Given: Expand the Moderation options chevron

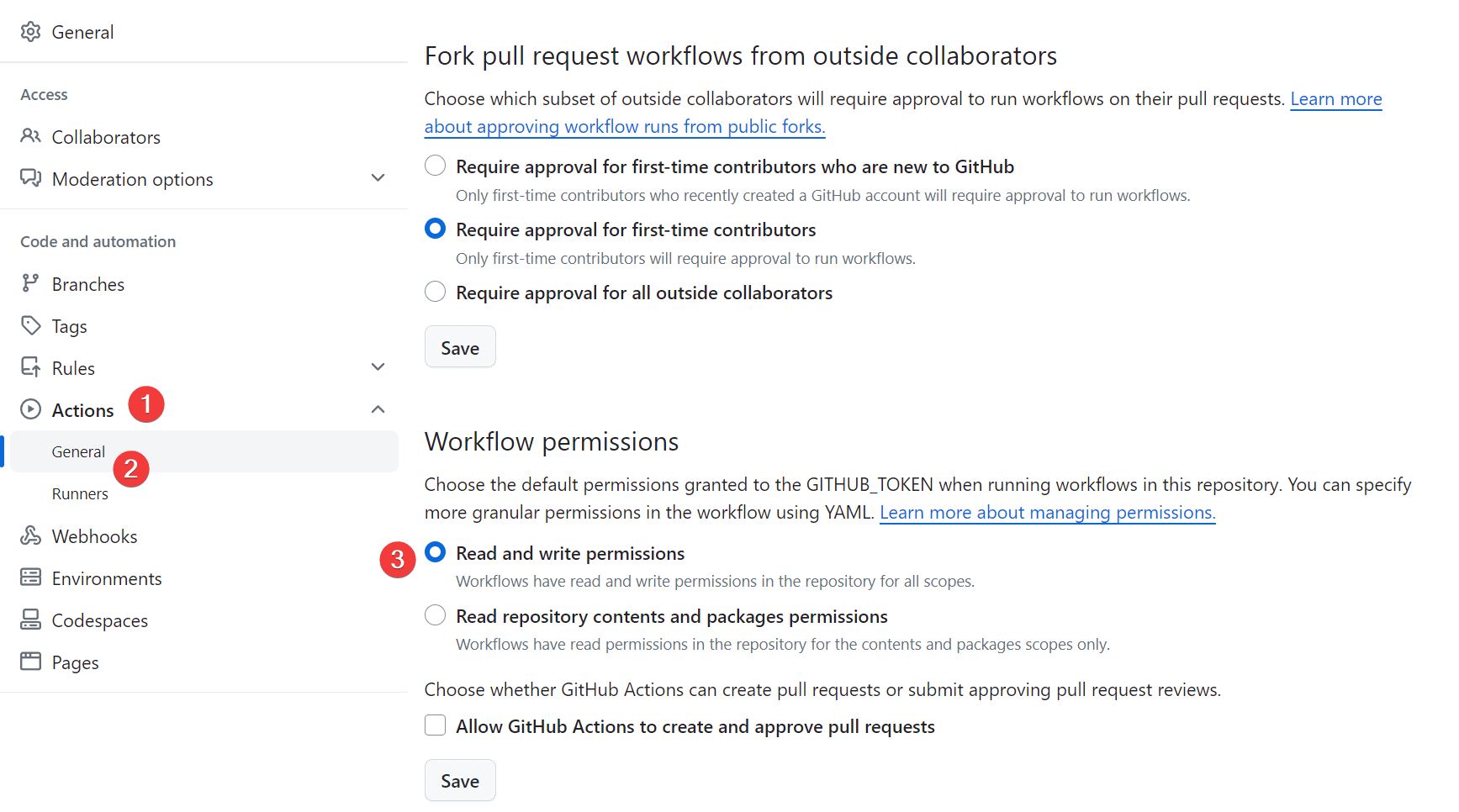Looking at the screenshot, I should point(378,178).
